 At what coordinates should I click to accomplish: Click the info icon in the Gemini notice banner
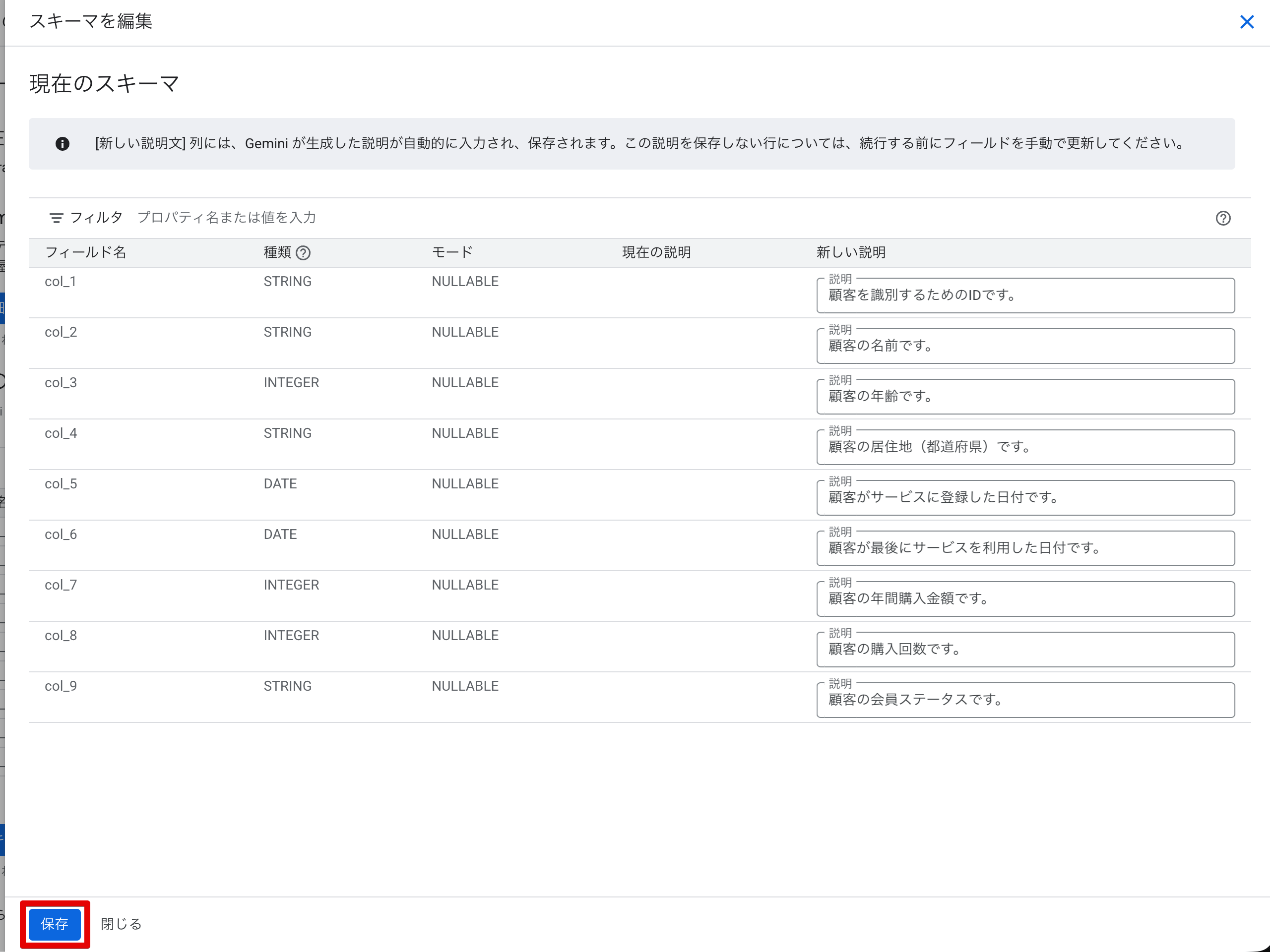[63, 143]
